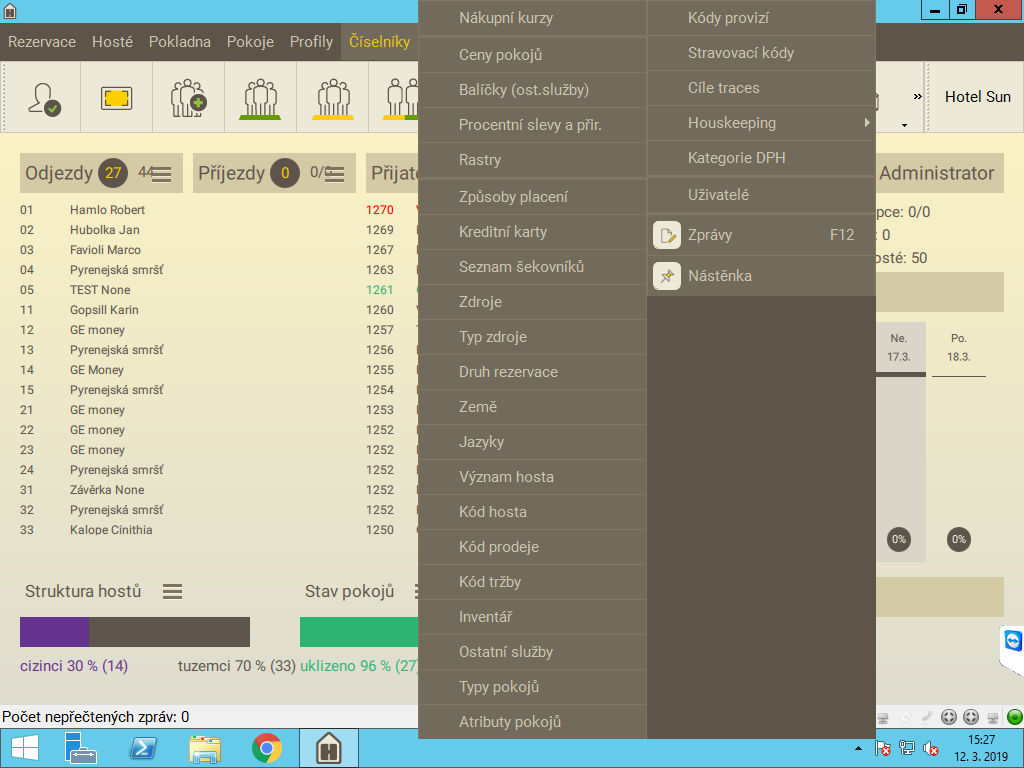The image size is (1024, 768).
Task: Open the Odjezdy list menu
Action: 161,174
